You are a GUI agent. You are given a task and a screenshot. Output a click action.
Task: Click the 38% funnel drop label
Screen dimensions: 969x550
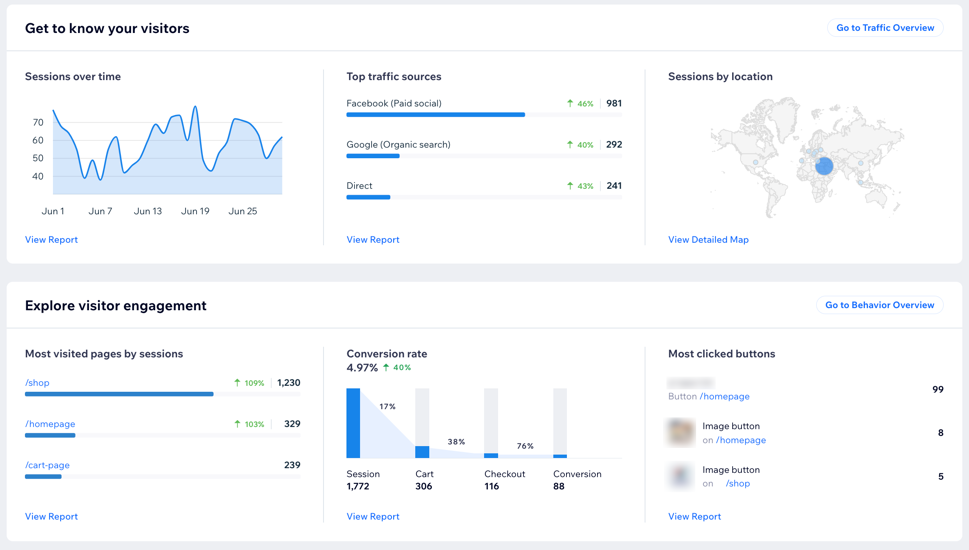(x=456, y=442)
